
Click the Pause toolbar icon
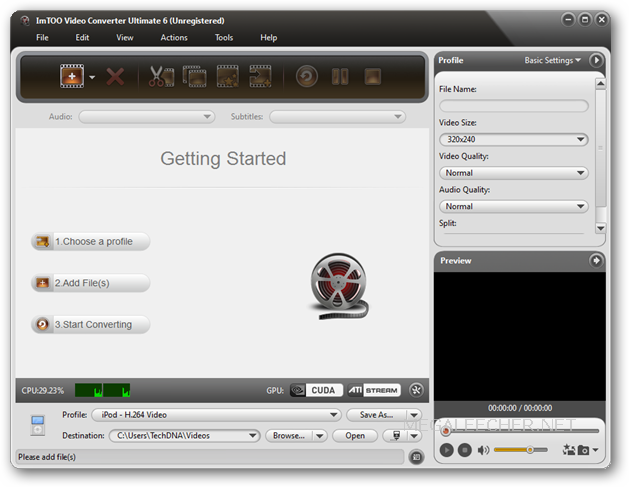340,76
